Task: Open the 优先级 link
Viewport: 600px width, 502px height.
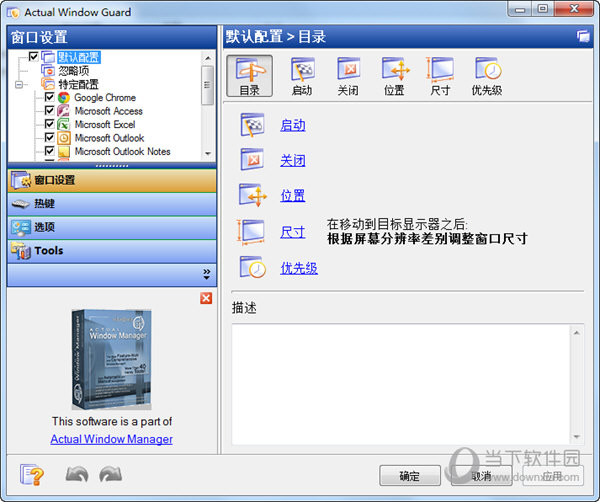Action: tap(299, 268)
